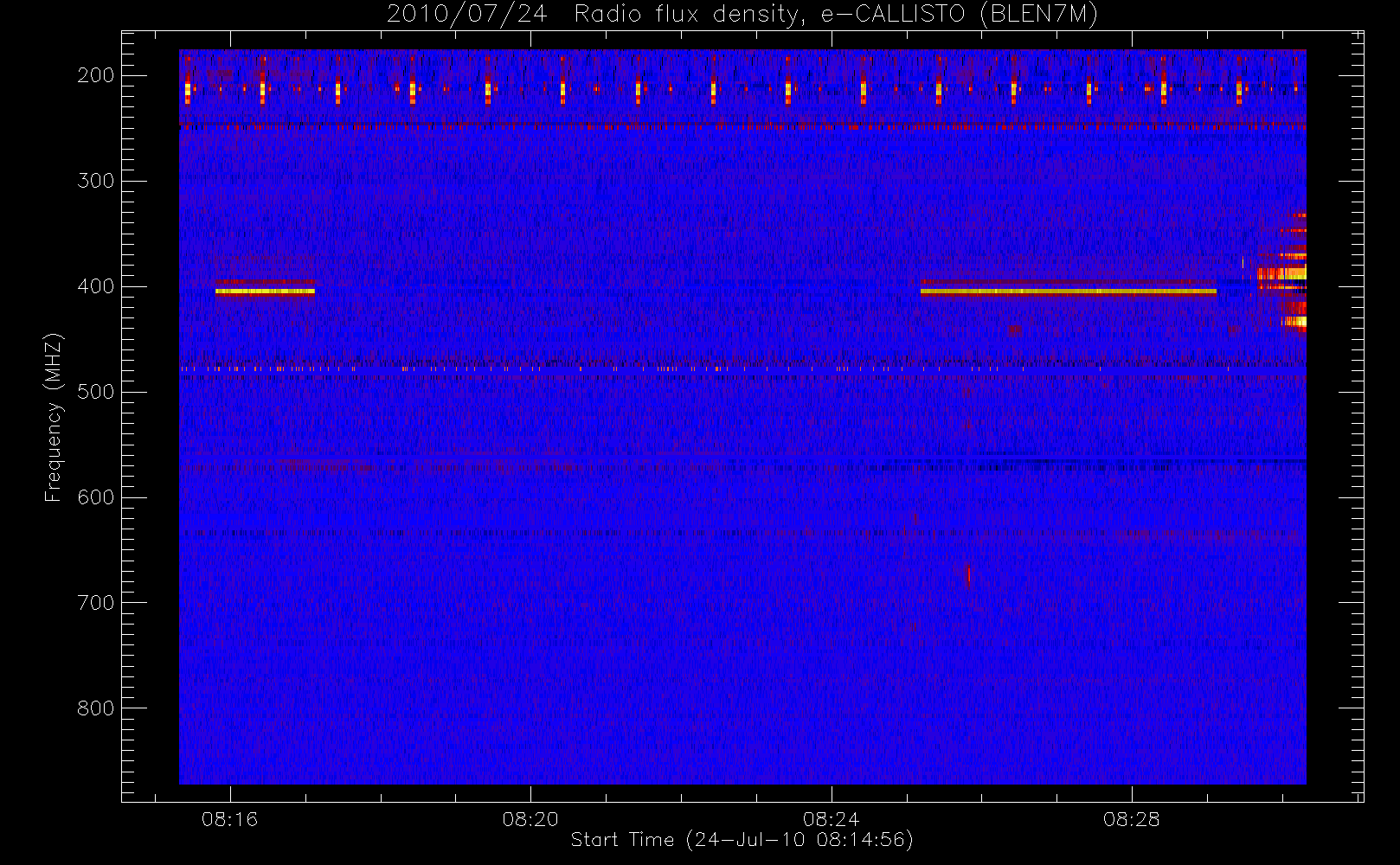Screen dimensions: 1400x865
Task: Click the 800 frequency tick label
Action: (x=96, y=708)
